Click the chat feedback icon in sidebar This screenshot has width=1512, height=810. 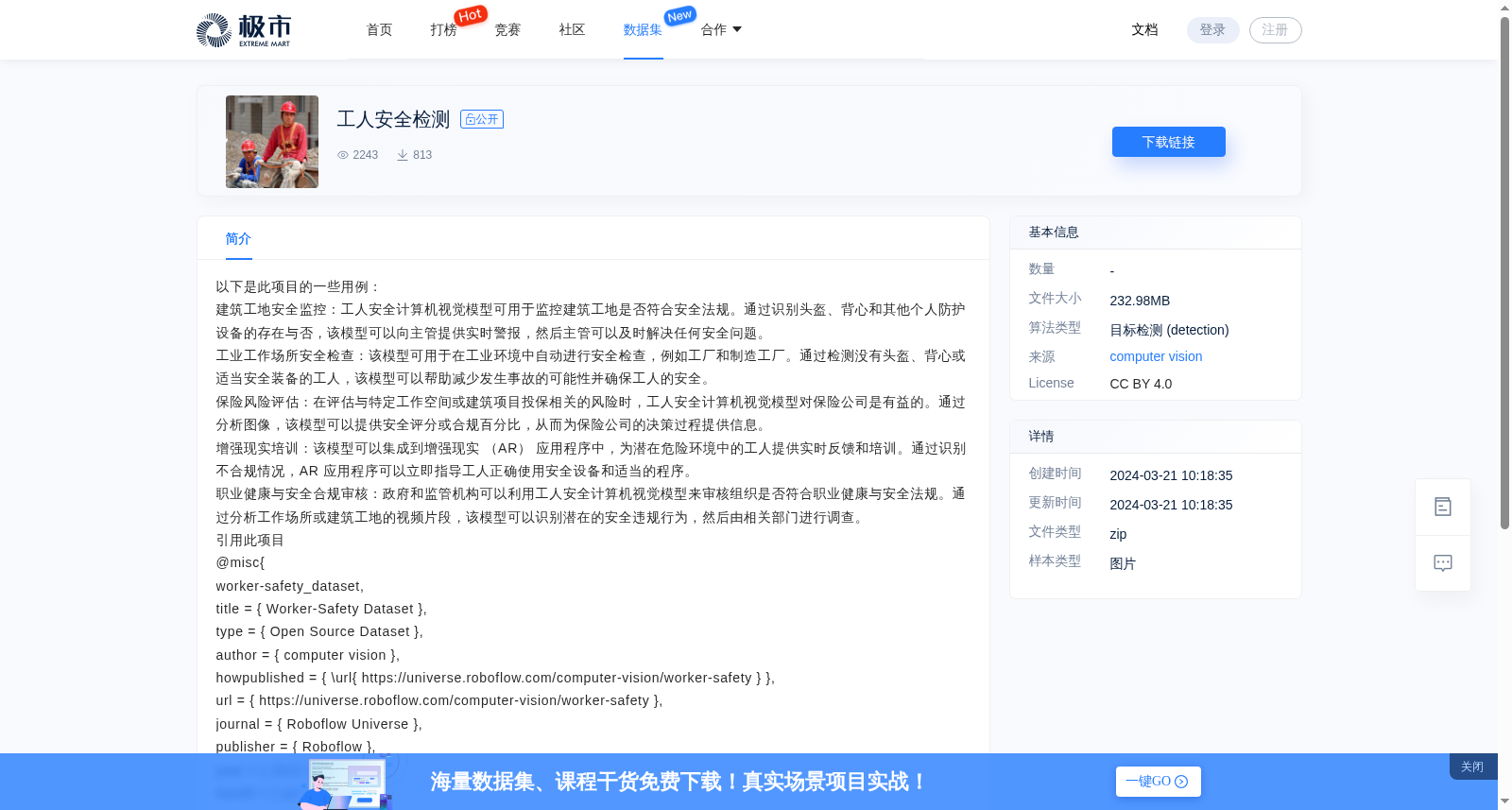[x=1443, y=563]
